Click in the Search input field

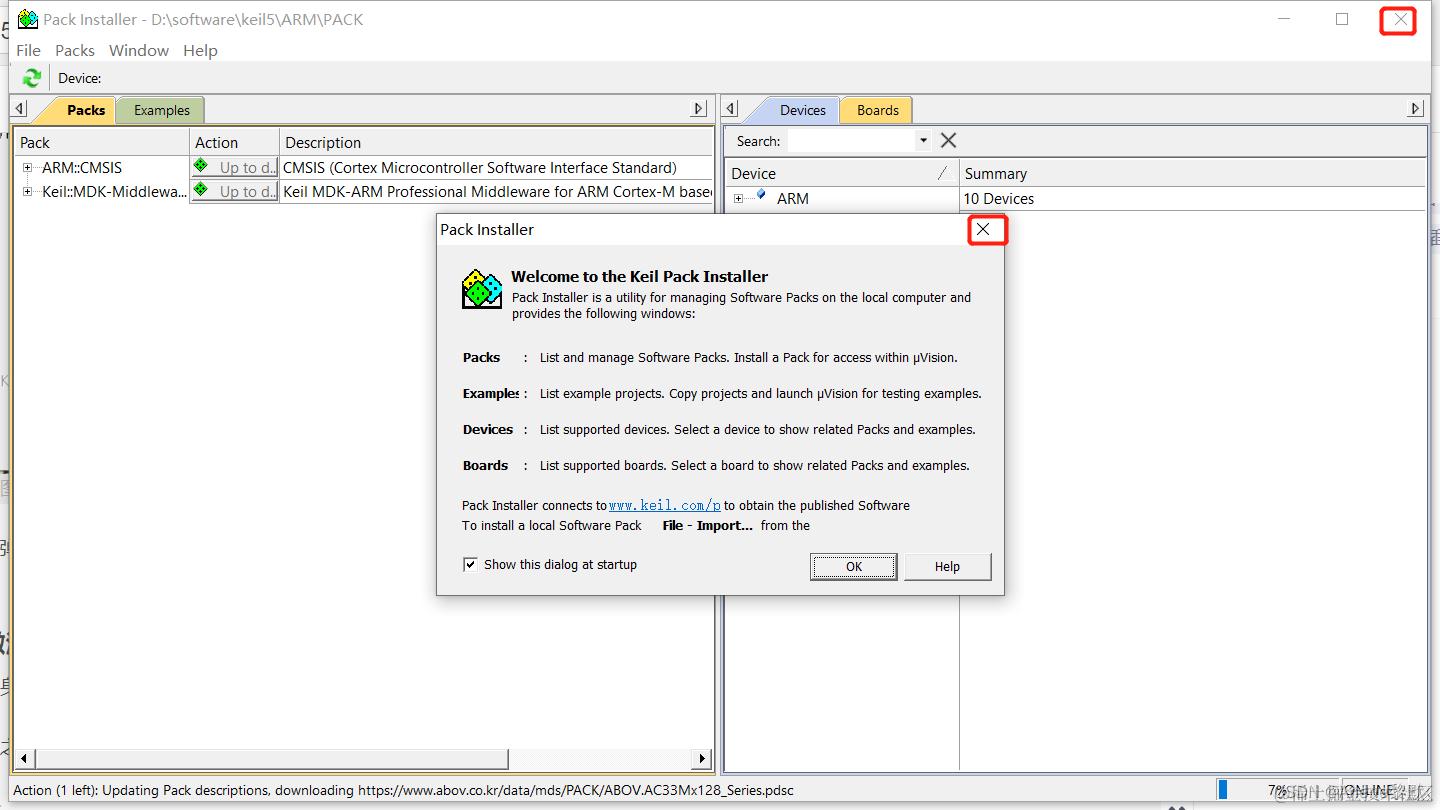851,141
